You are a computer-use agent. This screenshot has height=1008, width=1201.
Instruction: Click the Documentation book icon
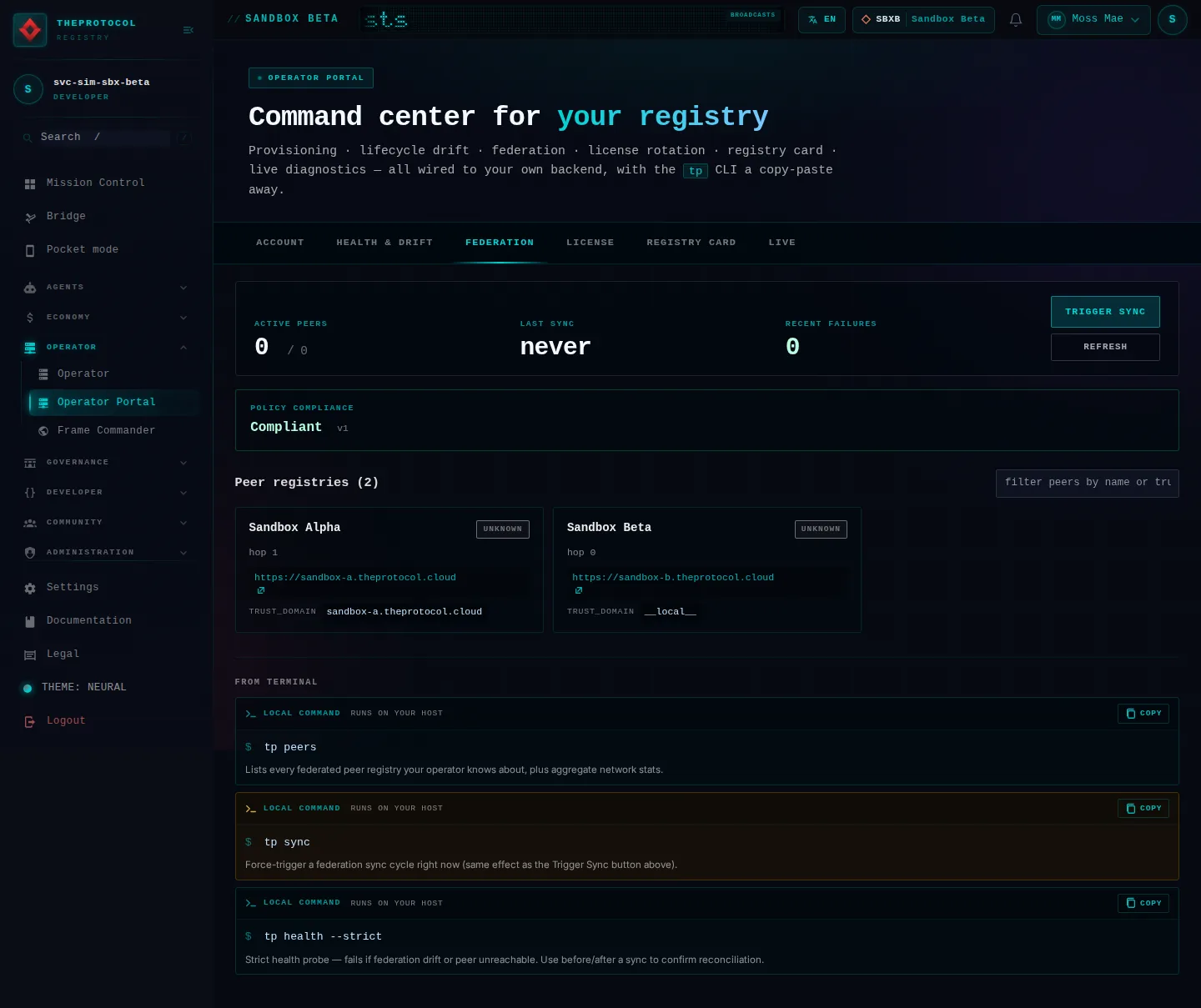(30, 621)
